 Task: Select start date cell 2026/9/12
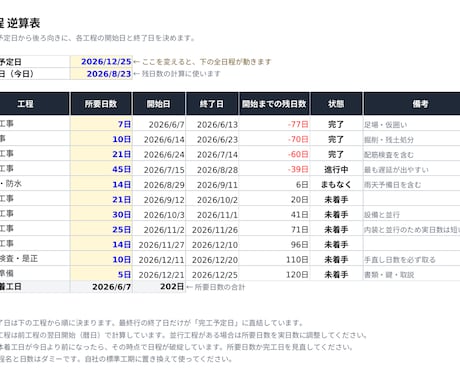(159, 199)
